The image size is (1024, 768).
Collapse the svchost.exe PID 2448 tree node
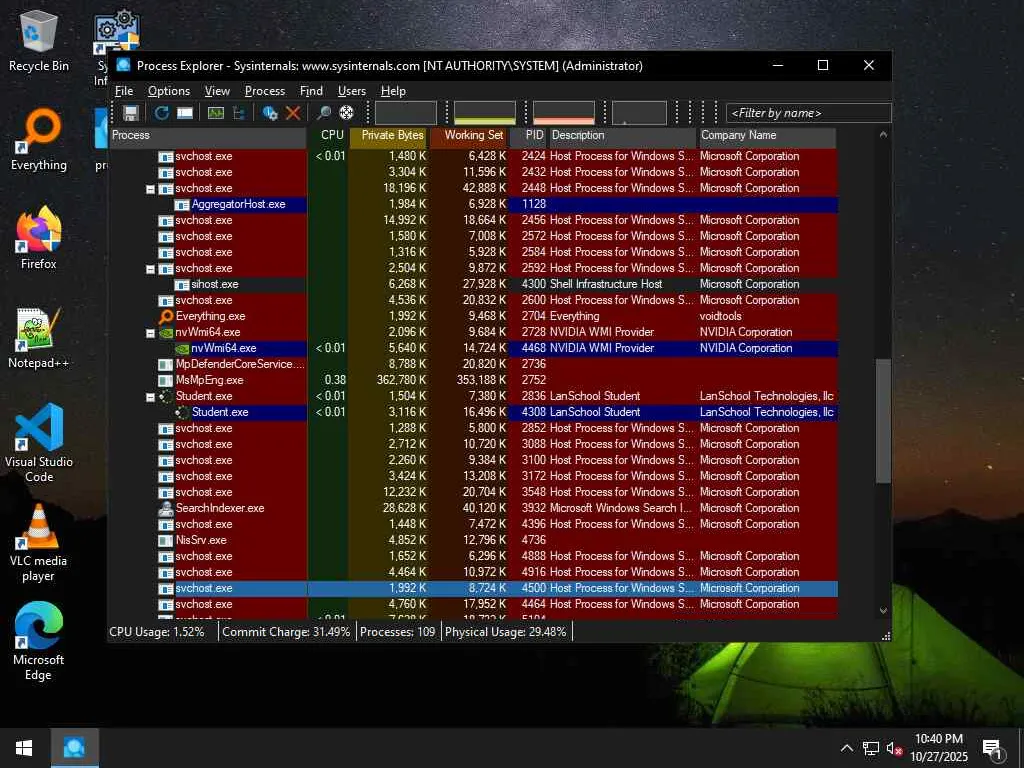(150, 189)
